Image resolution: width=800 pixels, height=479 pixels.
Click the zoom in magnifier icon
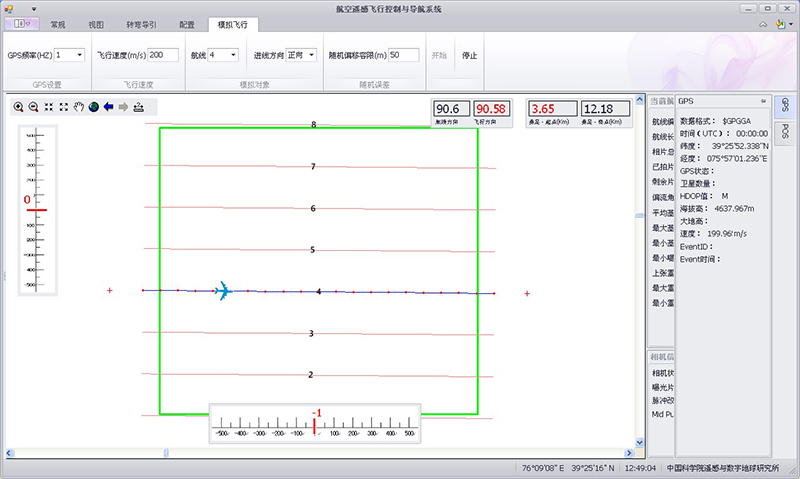tap(19, 107)
